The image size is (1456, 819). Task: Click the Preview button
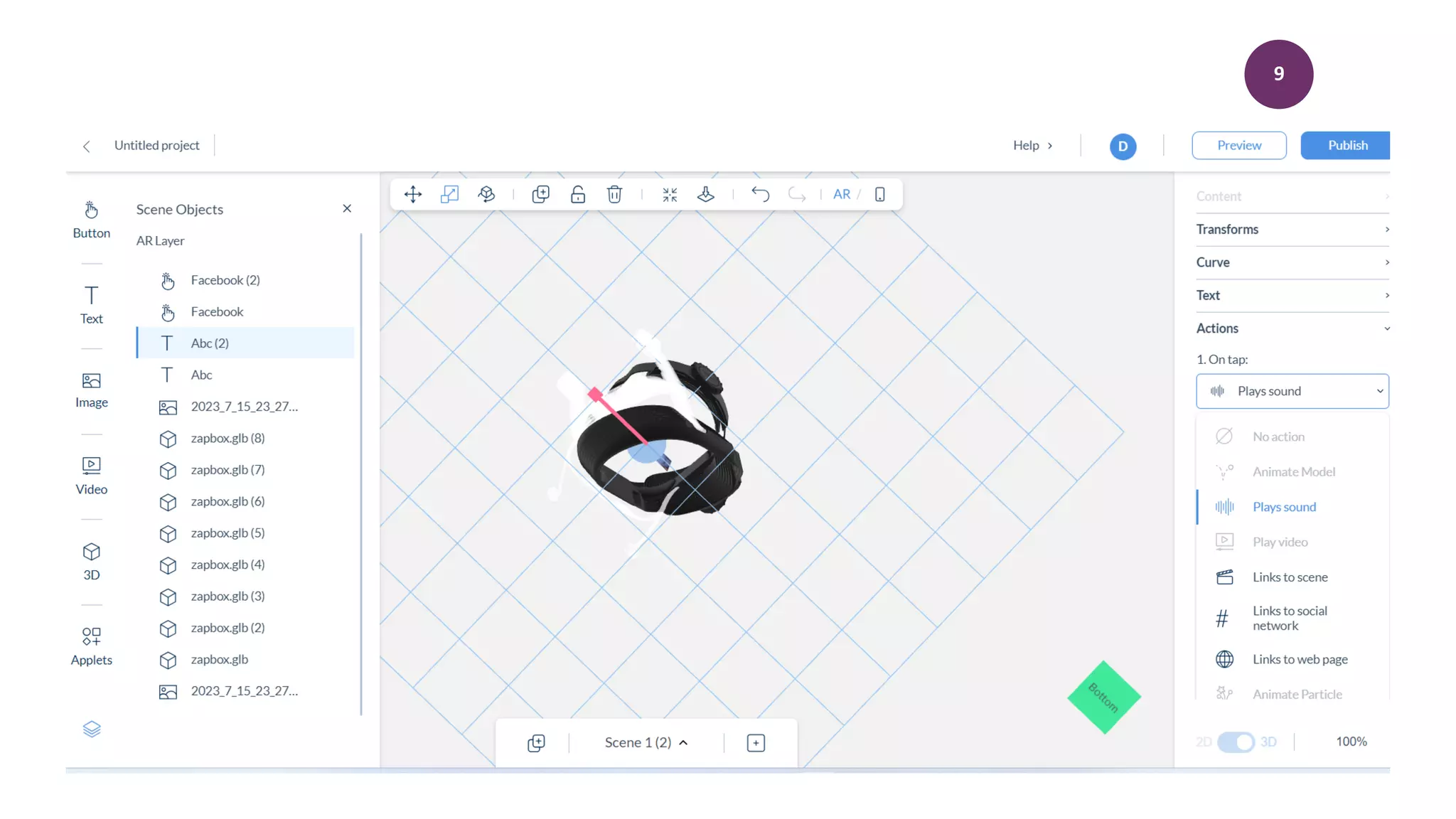click(1238, 145)
